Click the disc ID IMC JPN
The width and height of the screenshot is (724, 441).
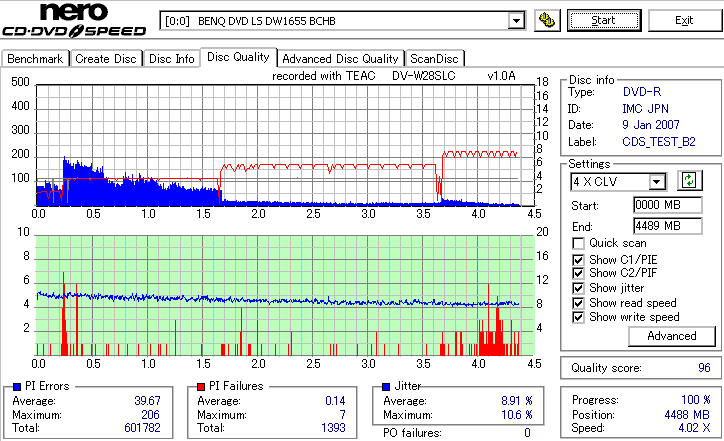point(646,109)
